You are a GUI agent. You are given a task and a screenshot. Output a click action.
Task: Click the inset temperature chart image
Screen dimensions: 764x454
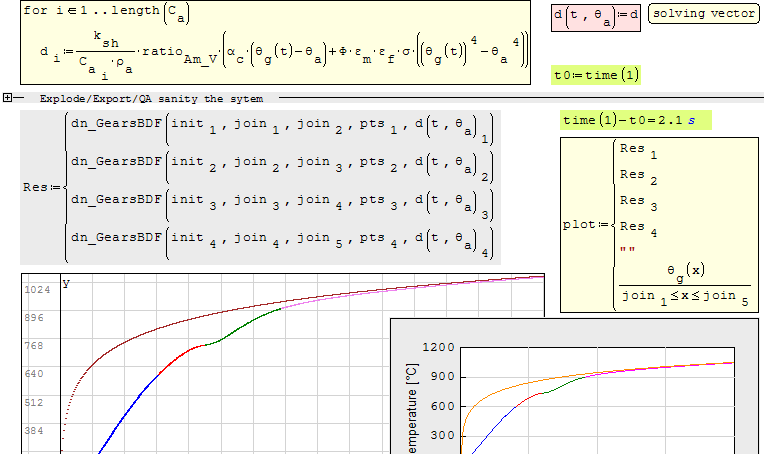click(x=575, y=390)
